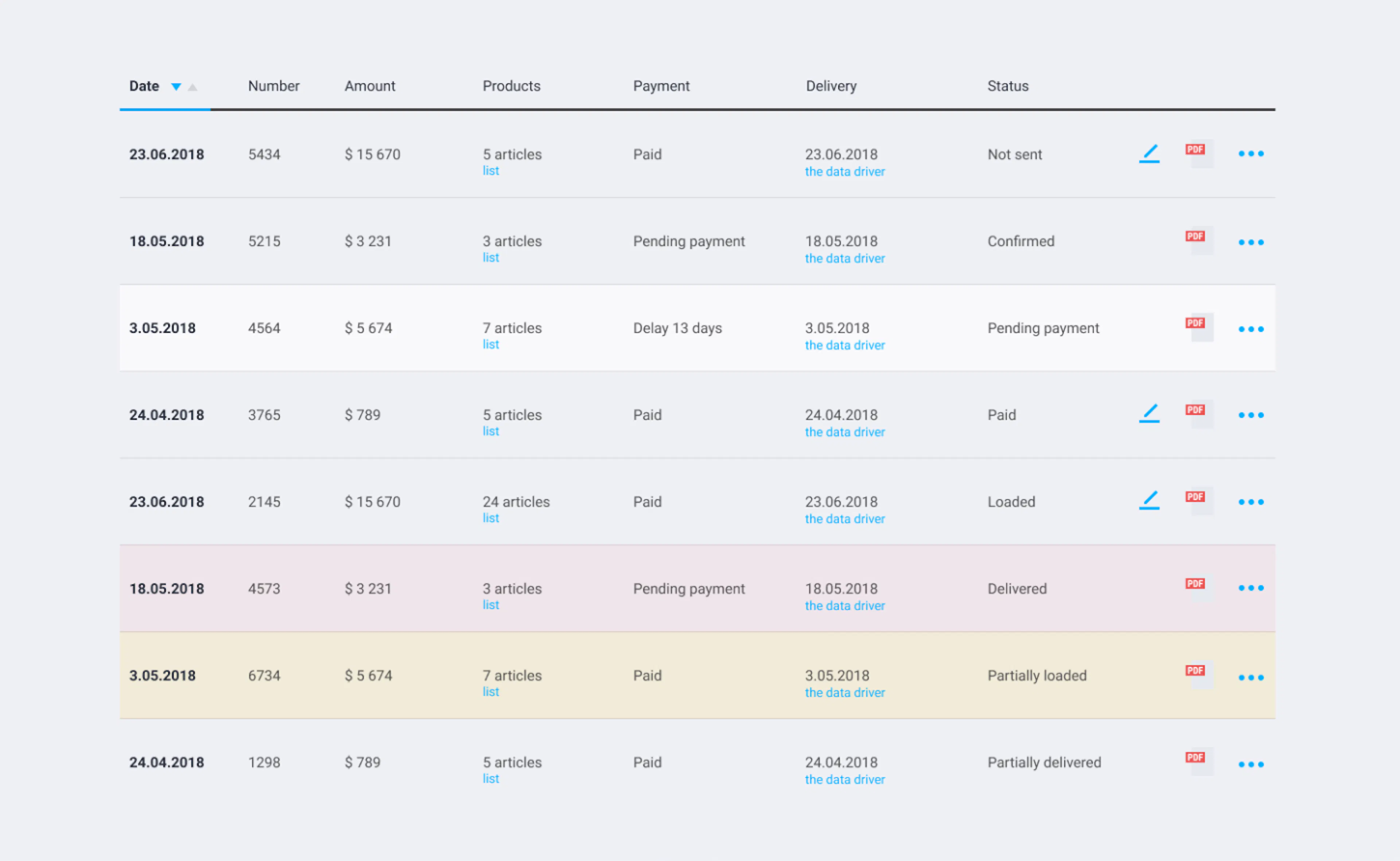Screen dimensions: 1400x861
Task: Edit order 5434 with the pencil icon
Action: point(1149,154)
